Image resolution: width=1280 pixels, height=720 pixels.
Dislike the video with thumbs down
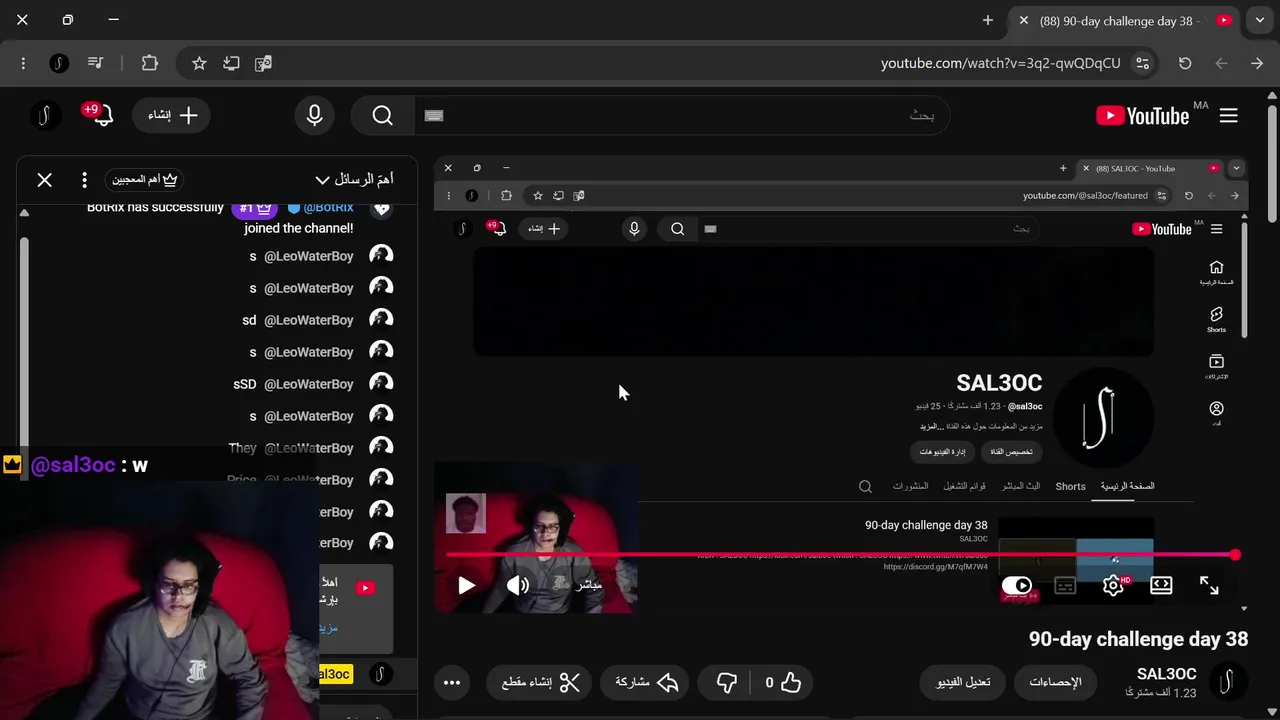pos(727,682)
